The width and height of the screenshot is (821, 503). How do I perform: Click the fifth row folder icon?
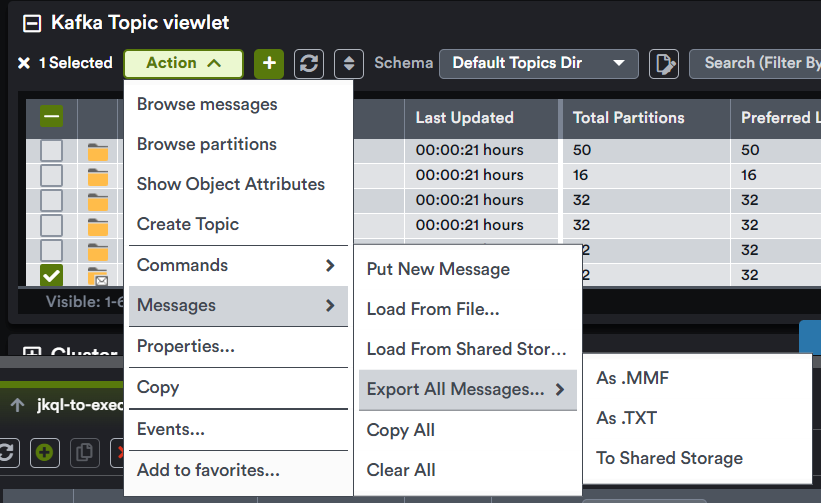(x=98, y=252)
